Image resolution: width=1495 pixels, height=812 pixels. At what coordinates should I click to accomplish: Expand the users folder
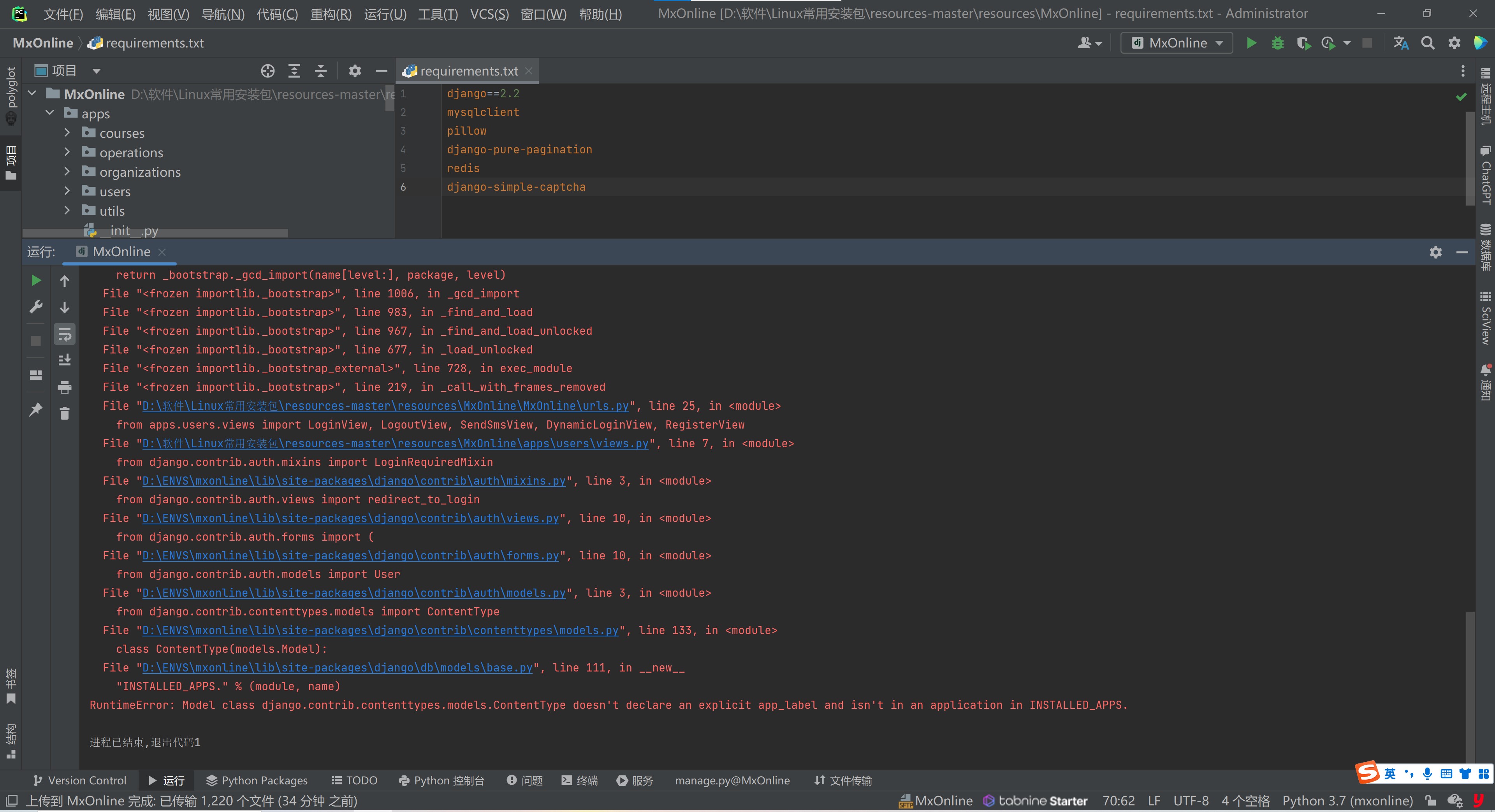[67, 191]
